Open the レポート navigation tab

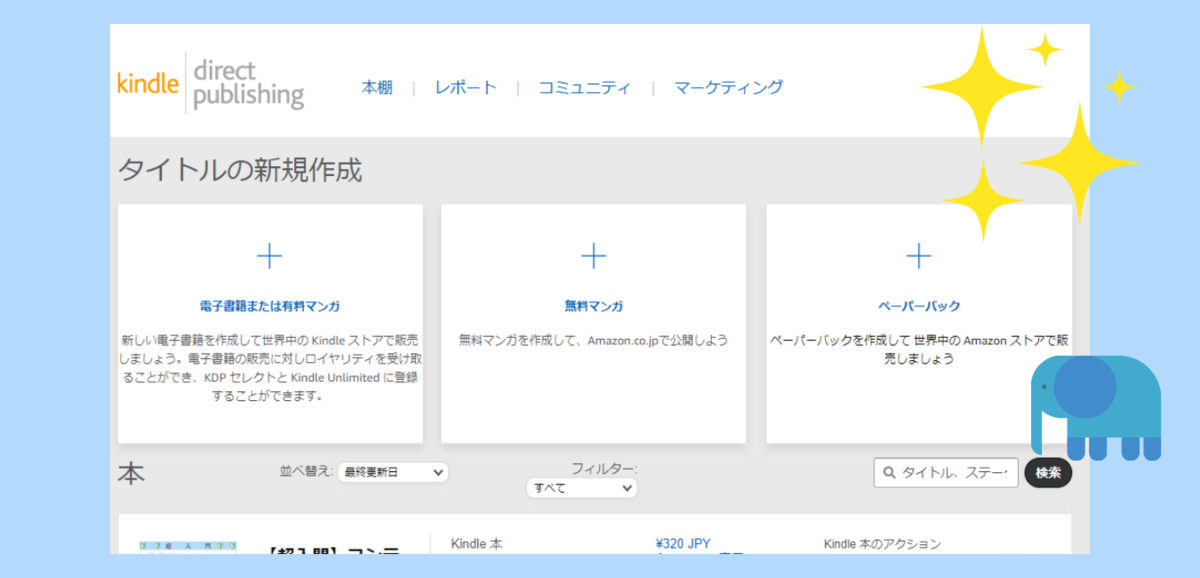coord(465,87)
